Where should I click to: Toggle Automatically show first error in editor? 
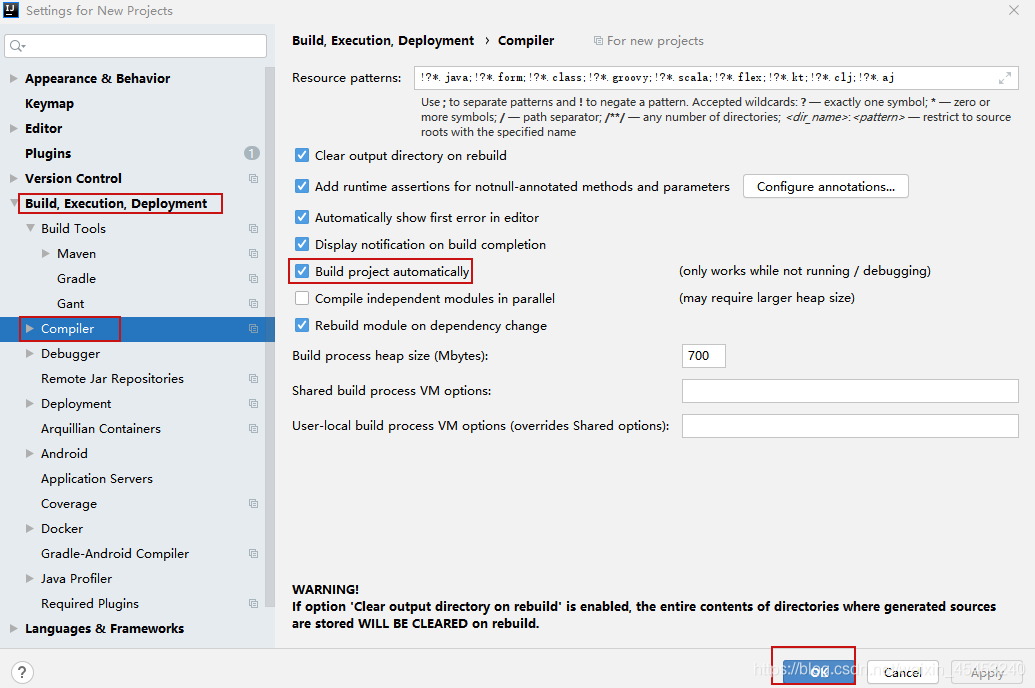302,217
